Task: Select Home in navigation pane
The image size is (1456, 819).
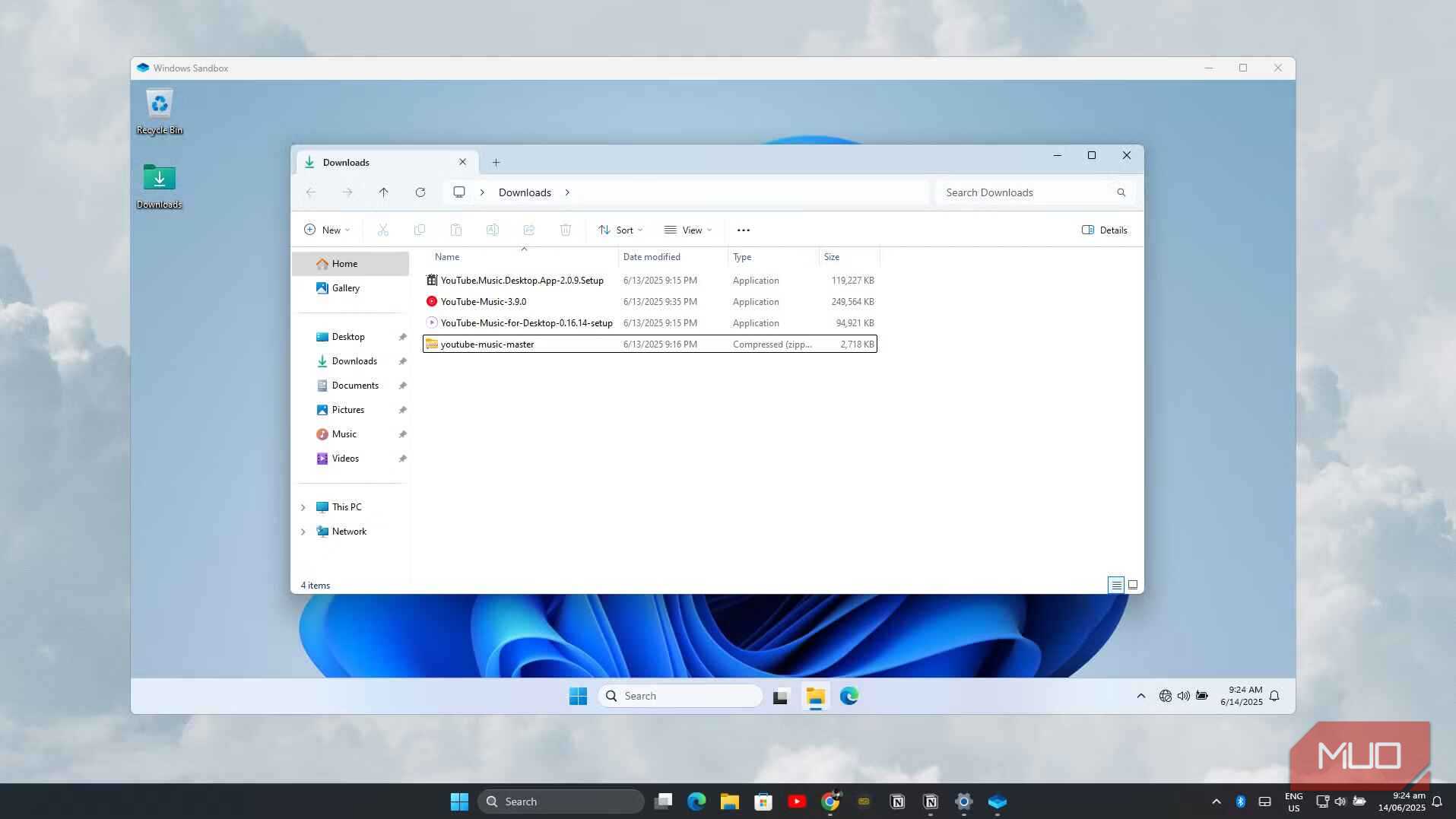Action: point(351,264)
